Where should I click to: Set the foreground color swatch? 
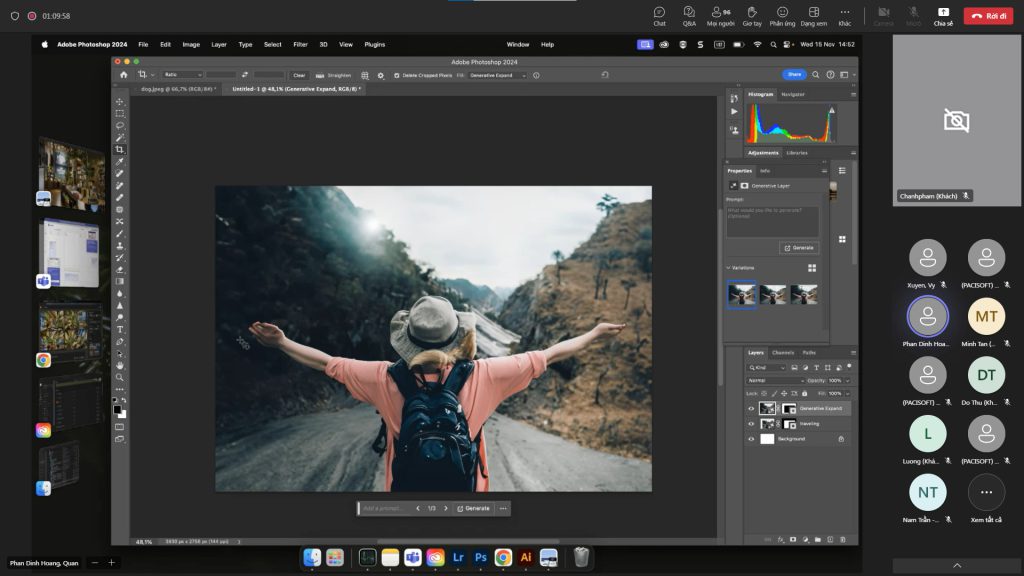coord(117,409)
